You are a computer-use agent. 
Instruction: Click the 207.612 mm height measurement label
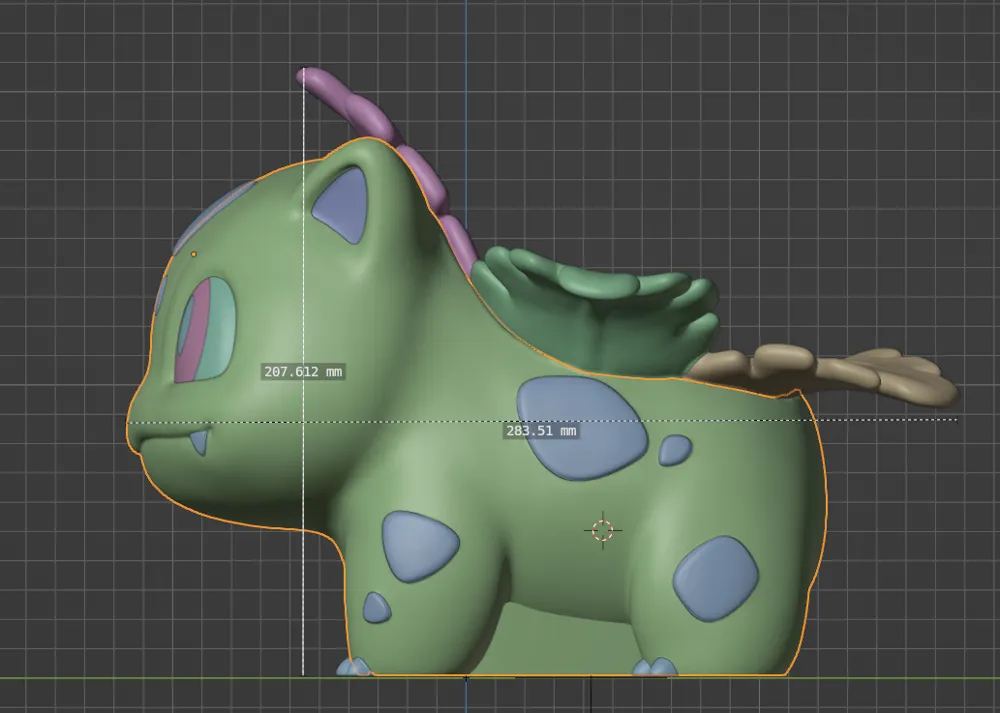pos(303,371)
